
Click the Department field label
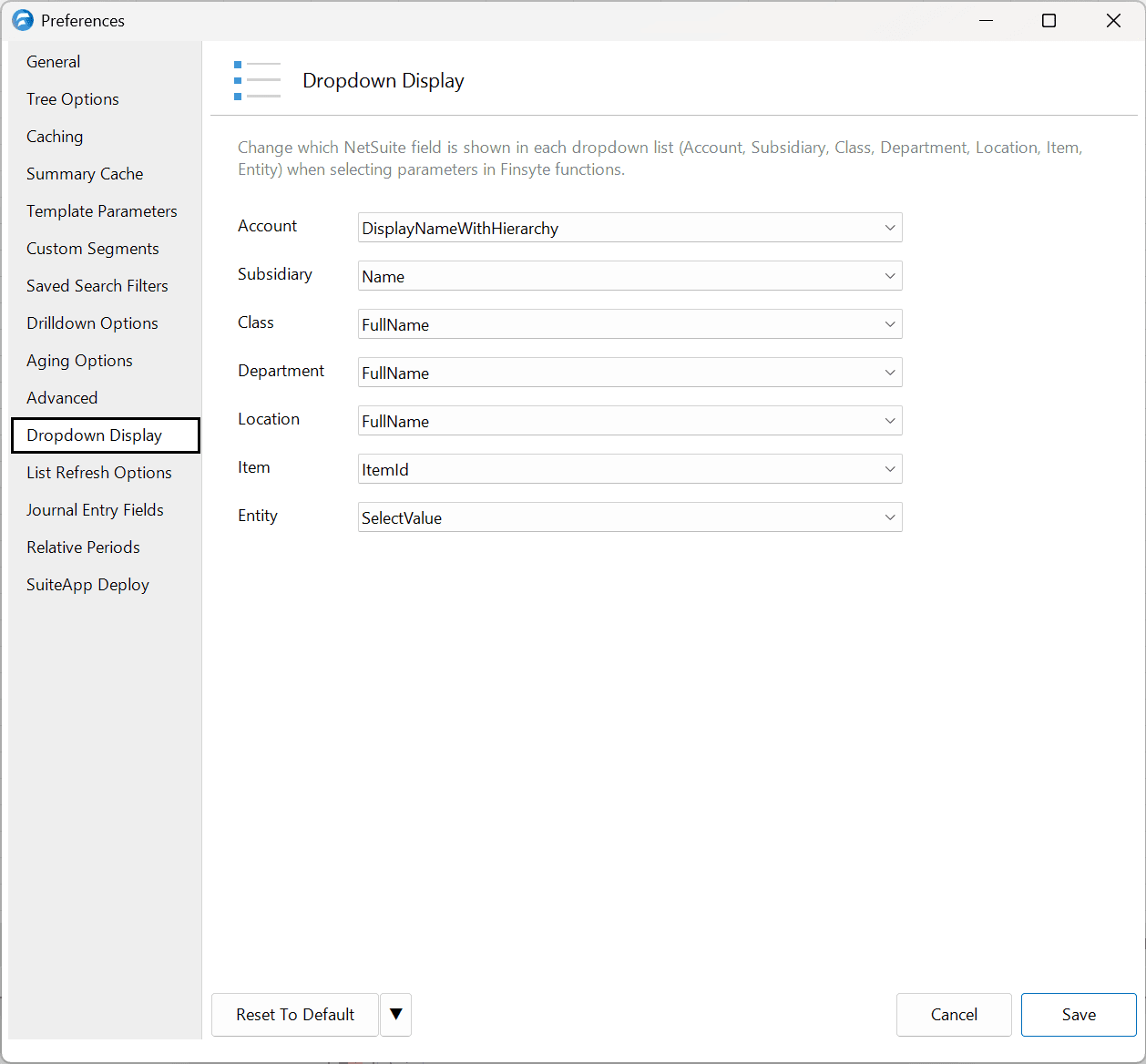coord(281,371)
